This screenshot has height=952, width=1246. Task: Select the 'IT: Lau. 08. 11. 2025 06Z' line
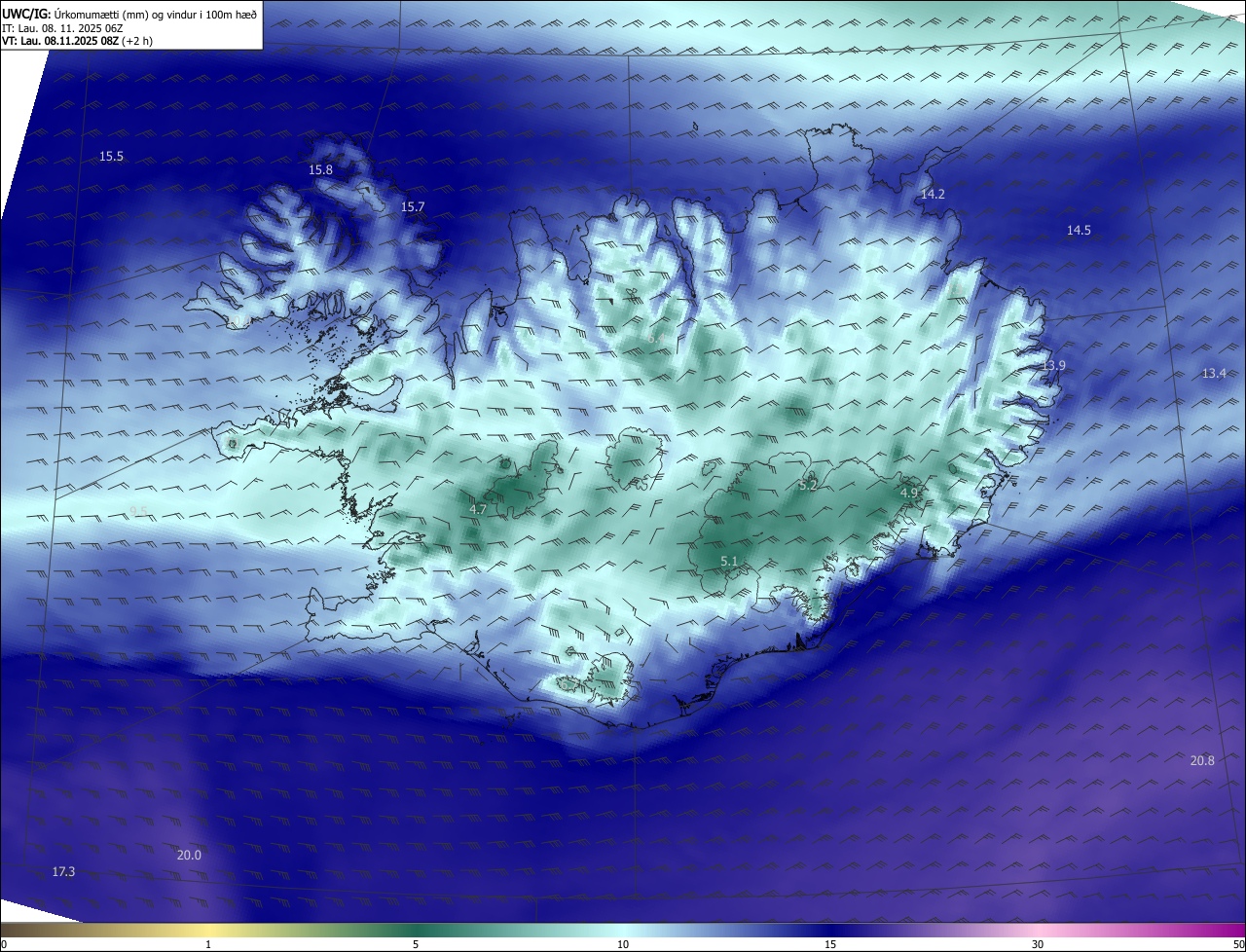[x=62, y=28]
